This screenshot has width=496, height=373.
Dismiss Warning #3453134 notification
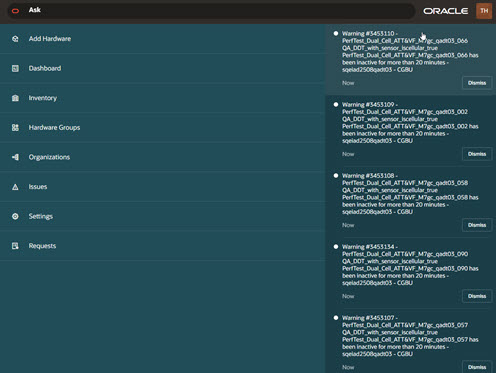click(x=477, y=296)
